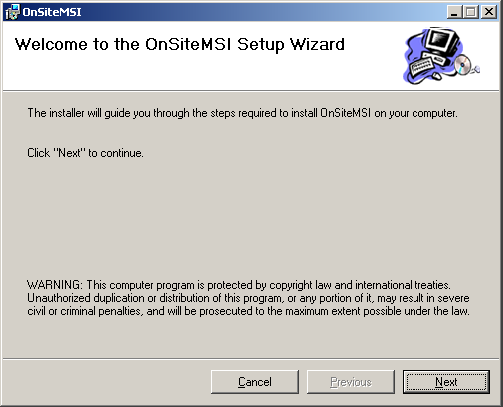Click the computer monitor in the banner graphic
The image size is (503, 407).
click(x=442, y=41)
